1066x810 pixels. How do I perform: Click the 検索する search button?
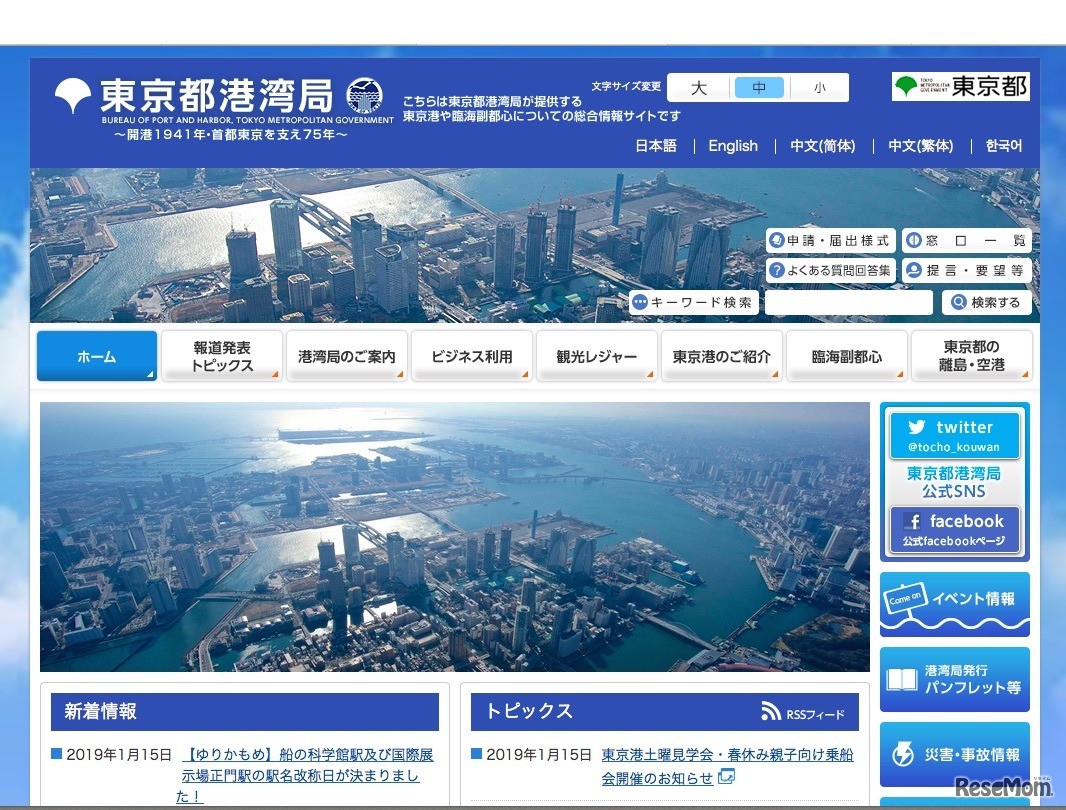(x=986, y=302)
